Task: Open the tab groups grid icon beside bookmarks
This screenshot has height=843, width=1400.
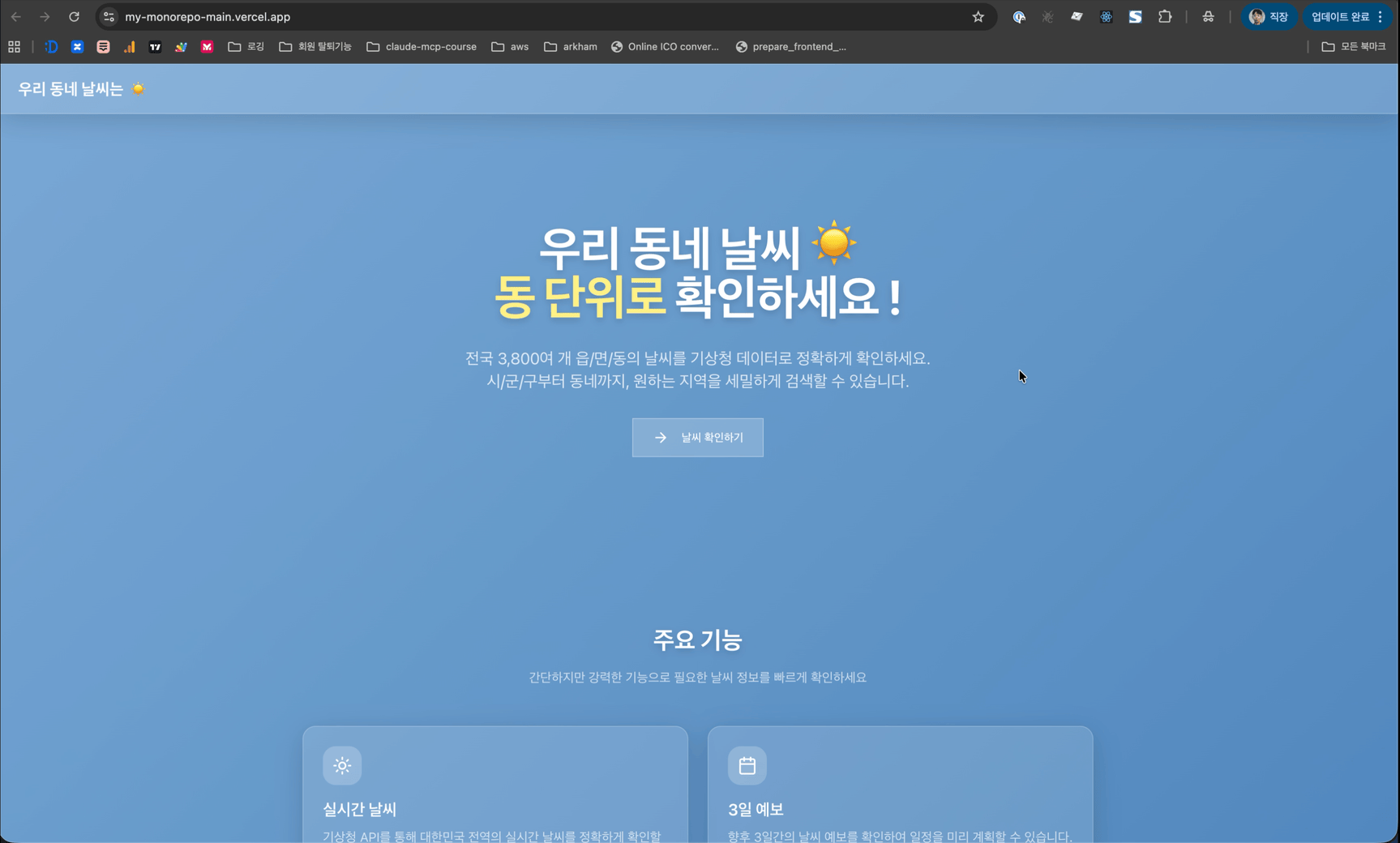Action: (x=13, y=46)
